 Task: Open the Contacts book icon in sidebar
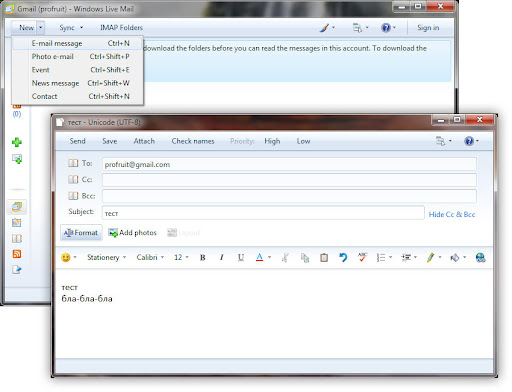[x=17, y=238]
